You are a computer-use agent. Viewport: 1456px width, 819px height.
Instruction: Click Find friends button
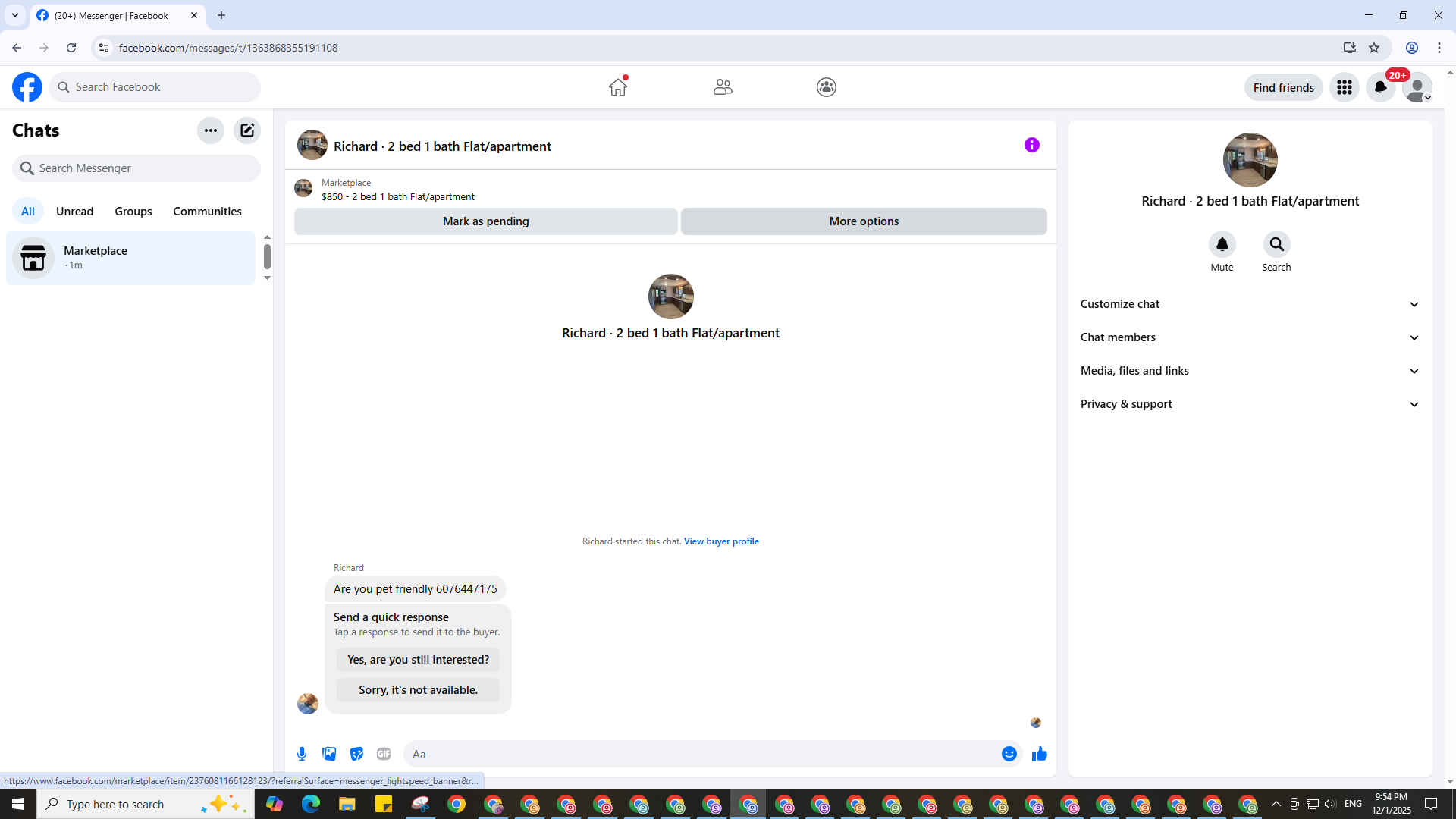click(1284, 87)
